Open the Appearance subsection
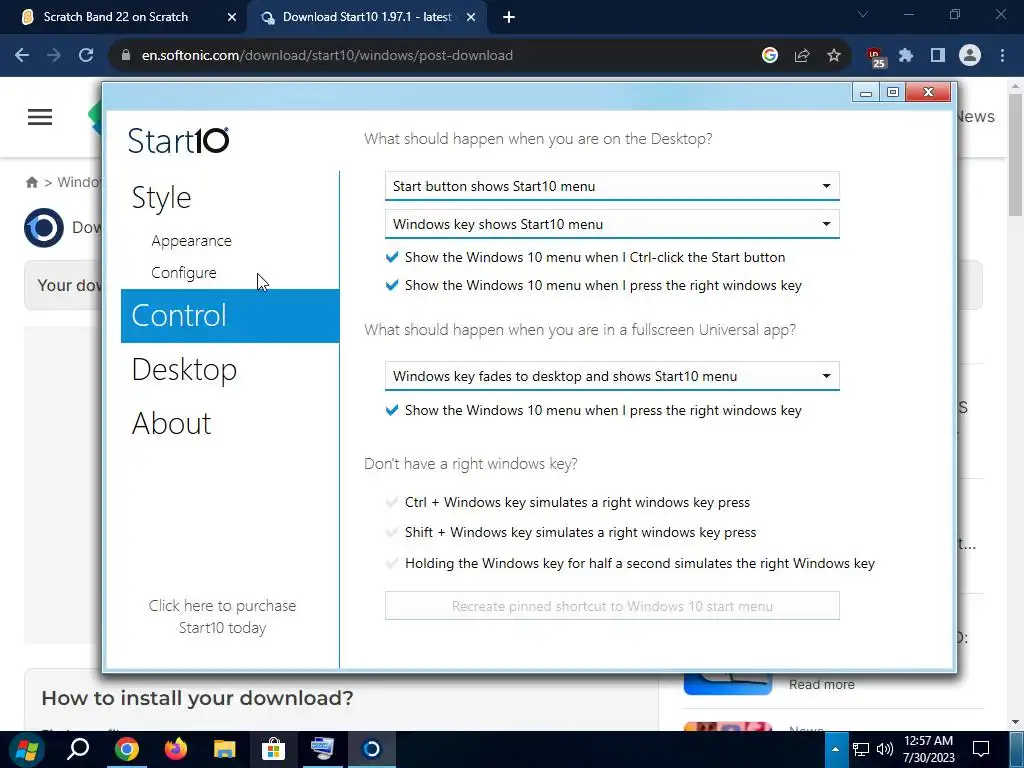The width and height of the screenshot is (1024, 768). click(191, 241)
